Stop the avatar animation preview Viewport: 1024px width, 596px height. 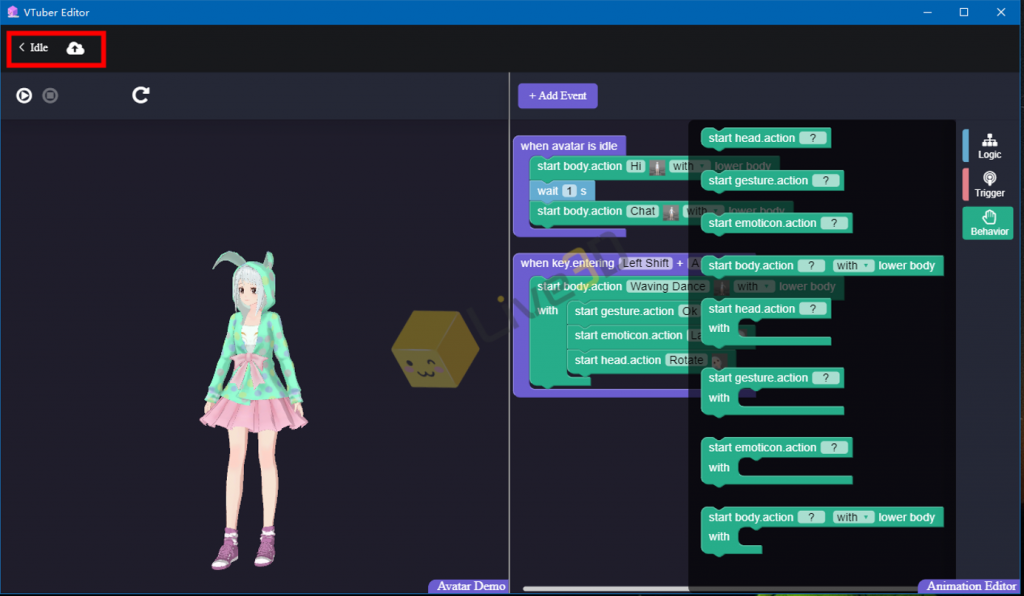(x=50, y=96)
